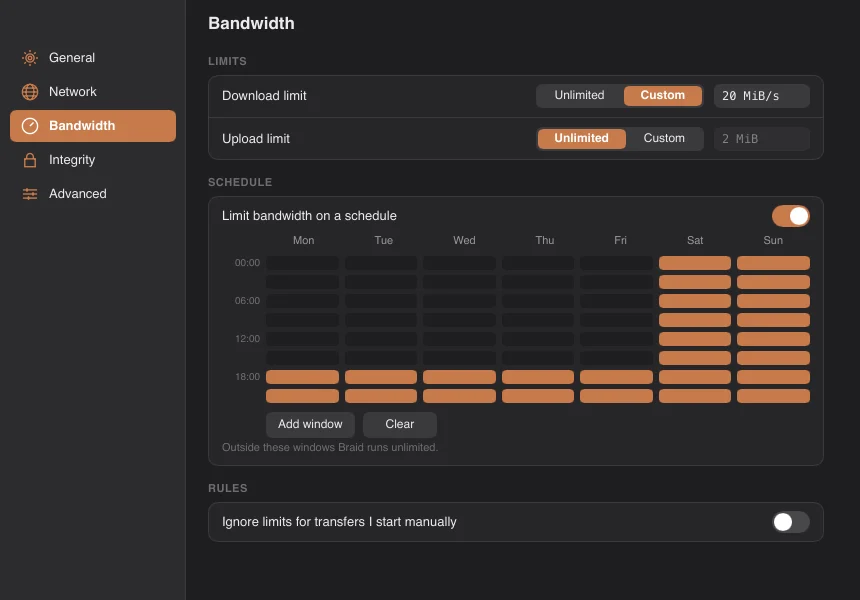The image size is (860, 600).
Task: Disable the Sat 06:00 schedule cell
Action: (x=694, y=301)
